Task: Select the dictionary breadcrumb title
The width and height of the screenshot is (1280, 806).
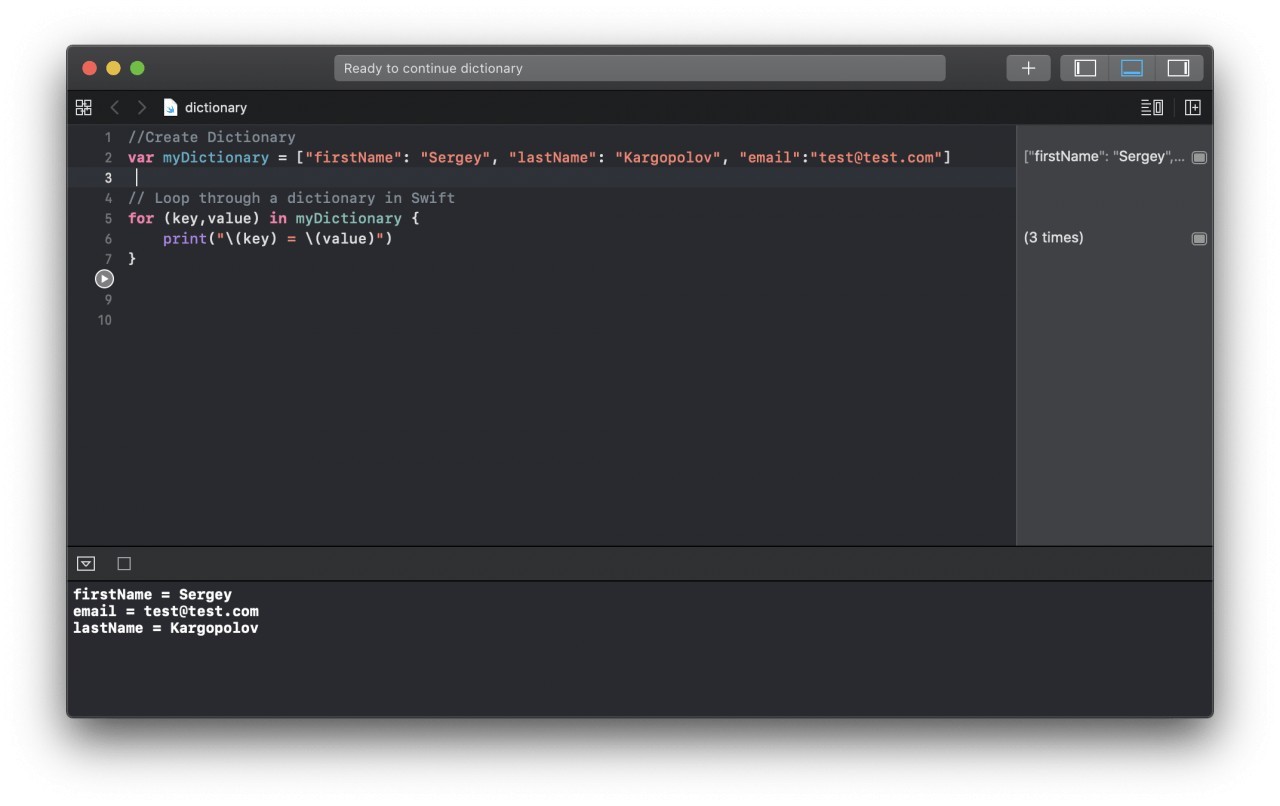Action: pos(216,108)
